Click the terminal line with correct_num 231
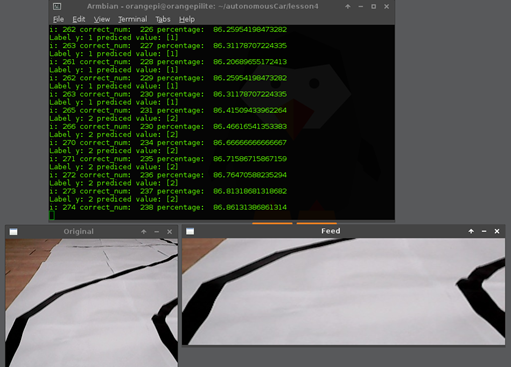 pyautogui.click(x=168, y=110)
